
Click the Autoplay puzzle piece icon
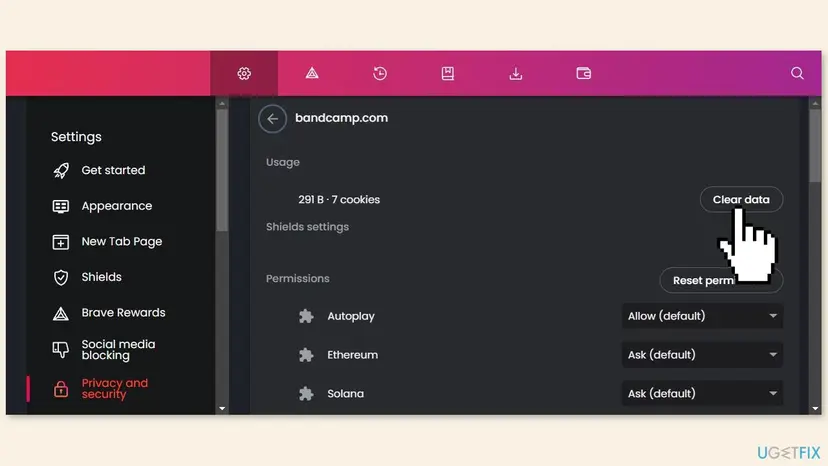pos(306,316)
